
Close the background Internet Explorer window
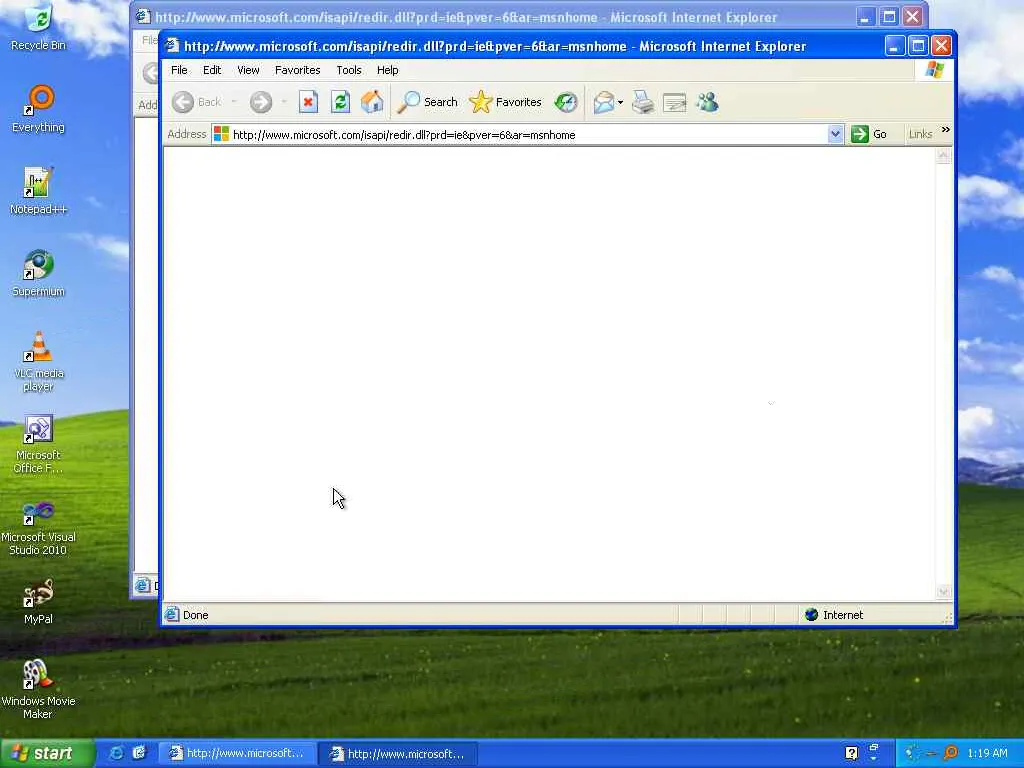pyautogui.click(x=912, y=17)
